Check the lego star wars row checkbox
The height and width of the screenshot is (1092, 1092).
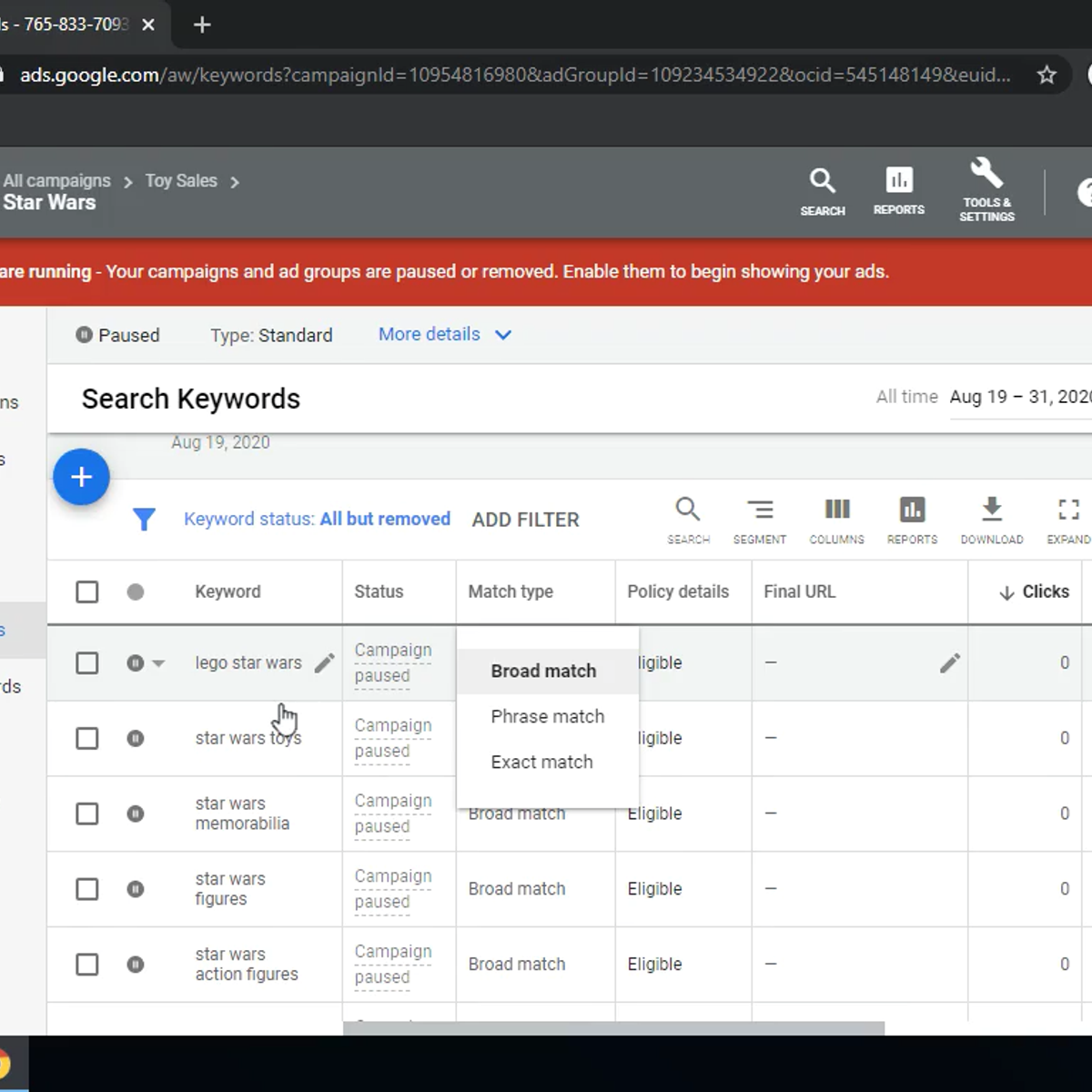87,663
